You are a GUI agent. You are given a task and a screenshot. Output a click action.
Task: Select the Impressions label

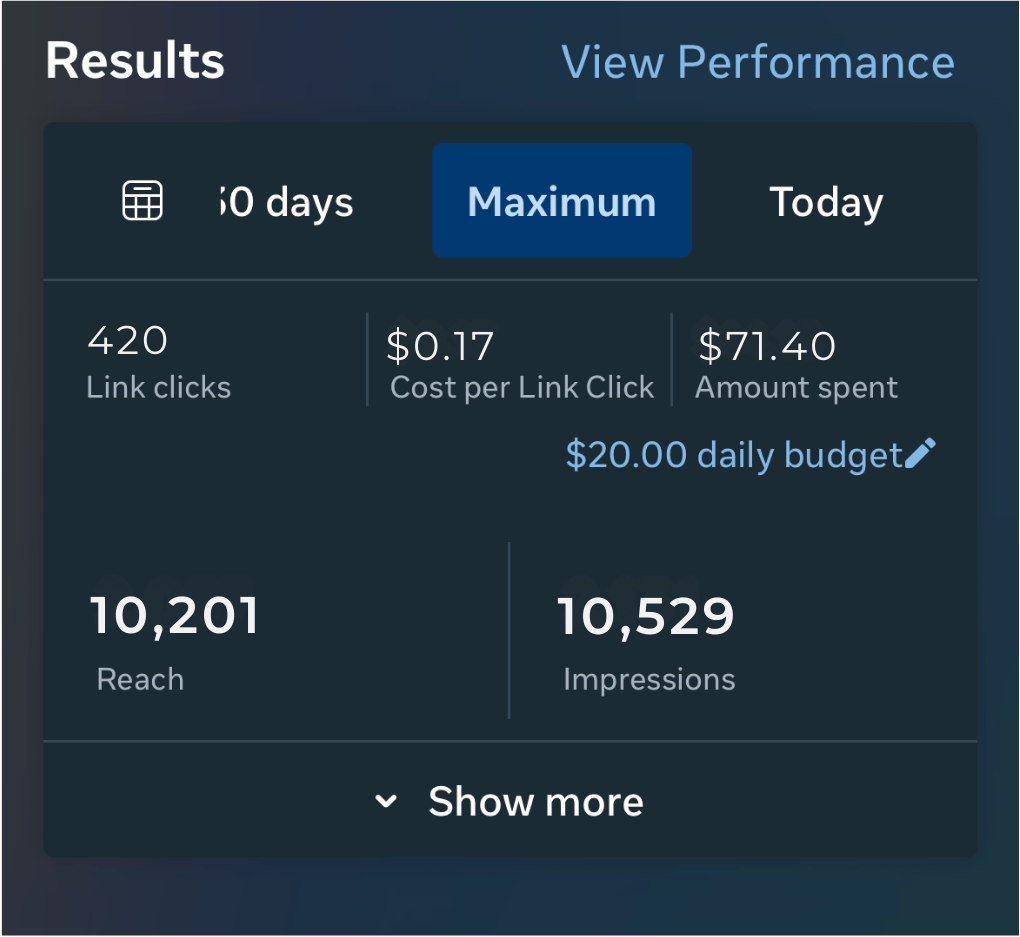click(x=649, y=679)
